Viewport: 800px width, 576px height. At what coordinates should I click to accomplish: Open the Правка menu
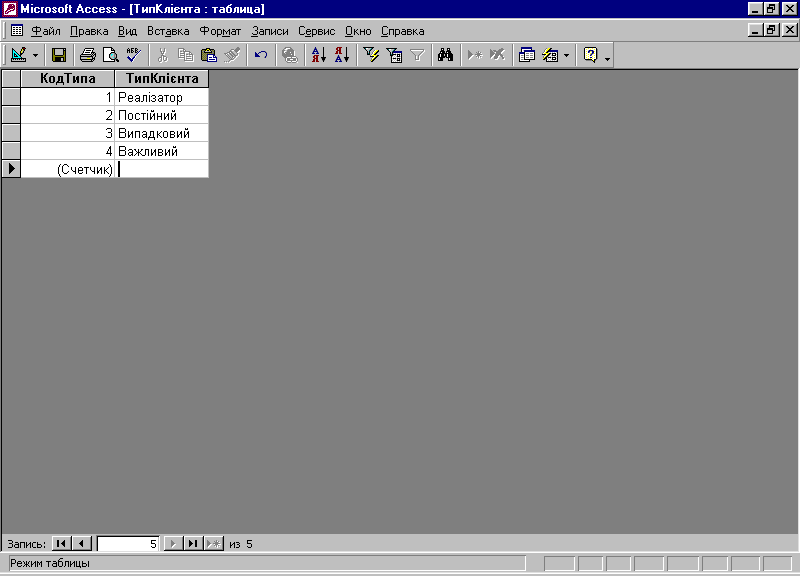click(x=89, y=31)
